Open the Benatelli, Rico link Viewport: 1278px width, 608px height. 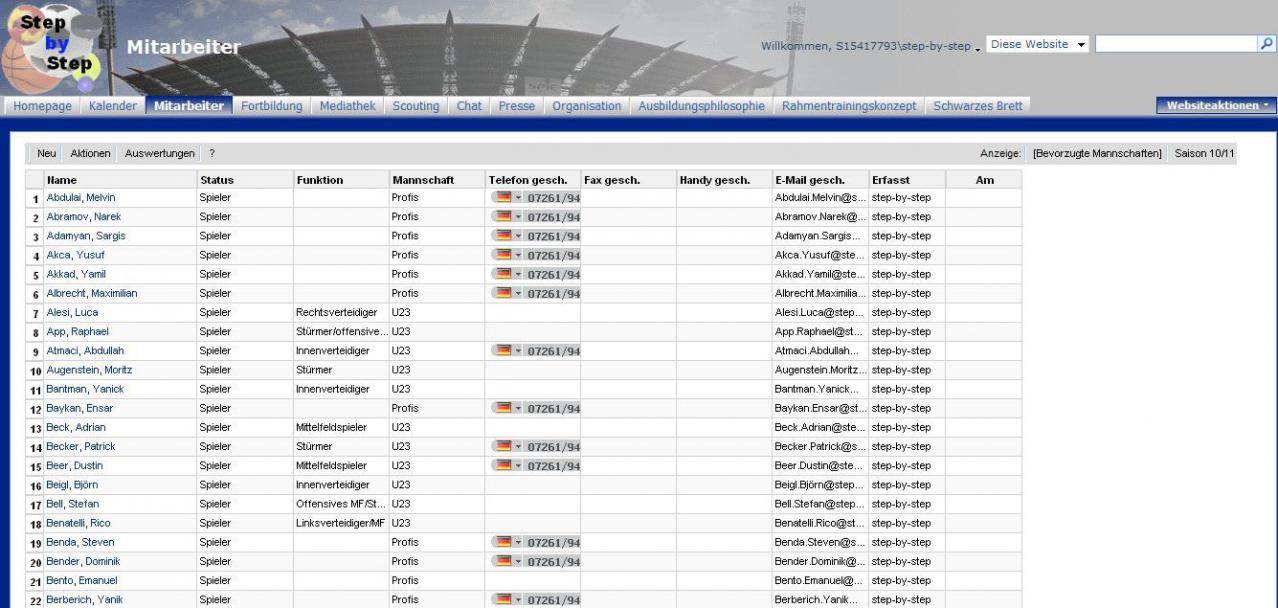pyautogui.click(x=78, y=523)
